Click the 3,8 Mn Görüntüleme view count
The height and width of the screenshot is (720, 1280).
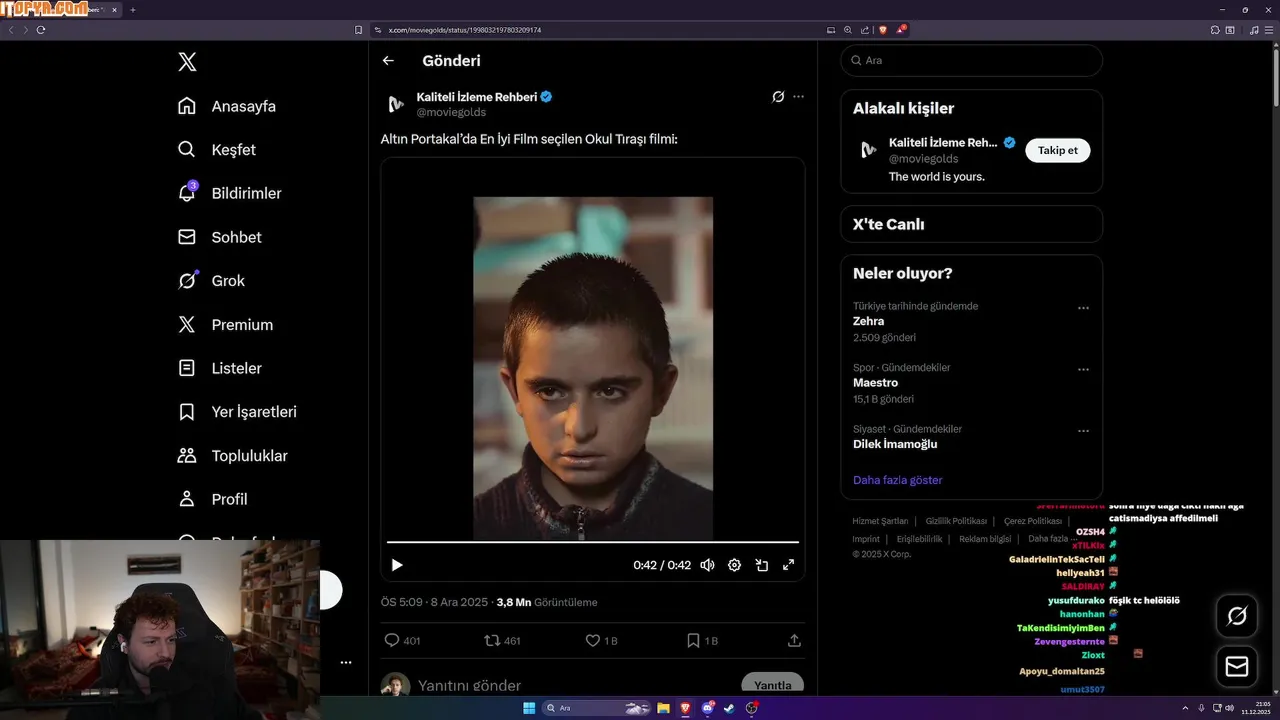[547, 602]
